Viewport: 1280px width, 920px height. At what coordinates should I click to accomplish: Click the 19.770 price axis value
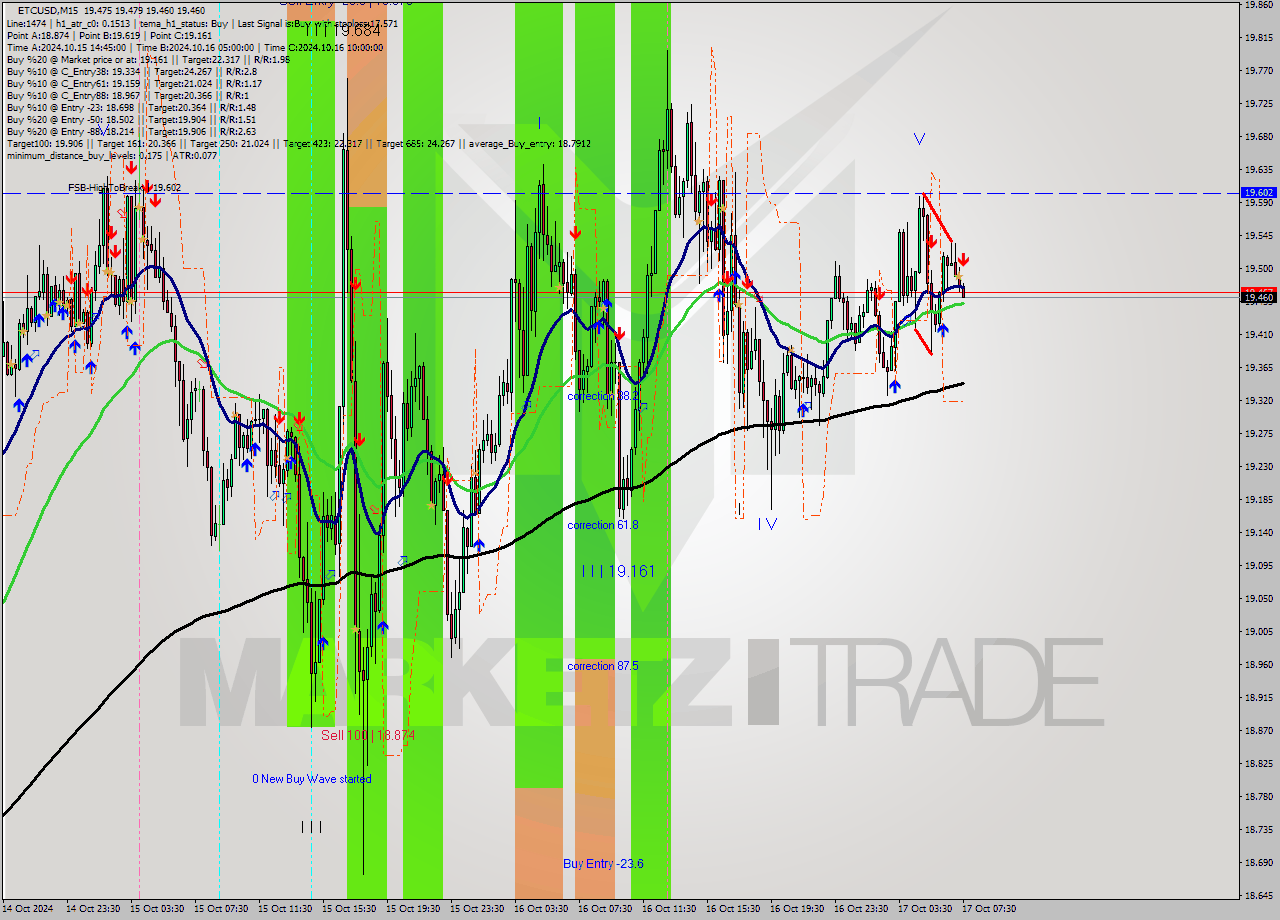(1258, 70)
